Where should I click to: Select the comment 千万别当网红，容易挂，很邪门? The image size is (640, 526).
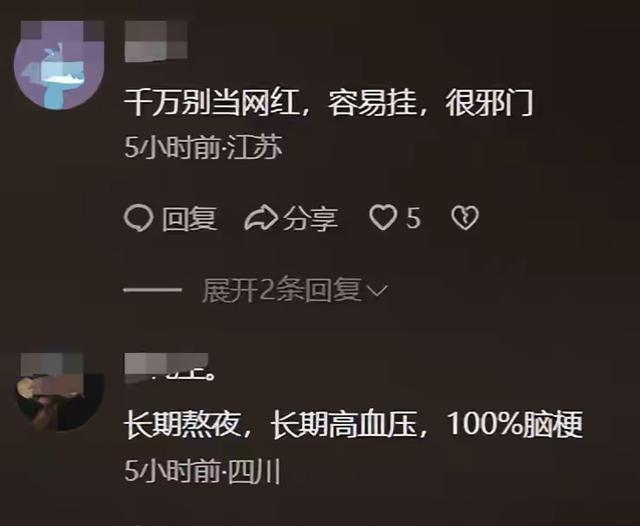point(329,103)
